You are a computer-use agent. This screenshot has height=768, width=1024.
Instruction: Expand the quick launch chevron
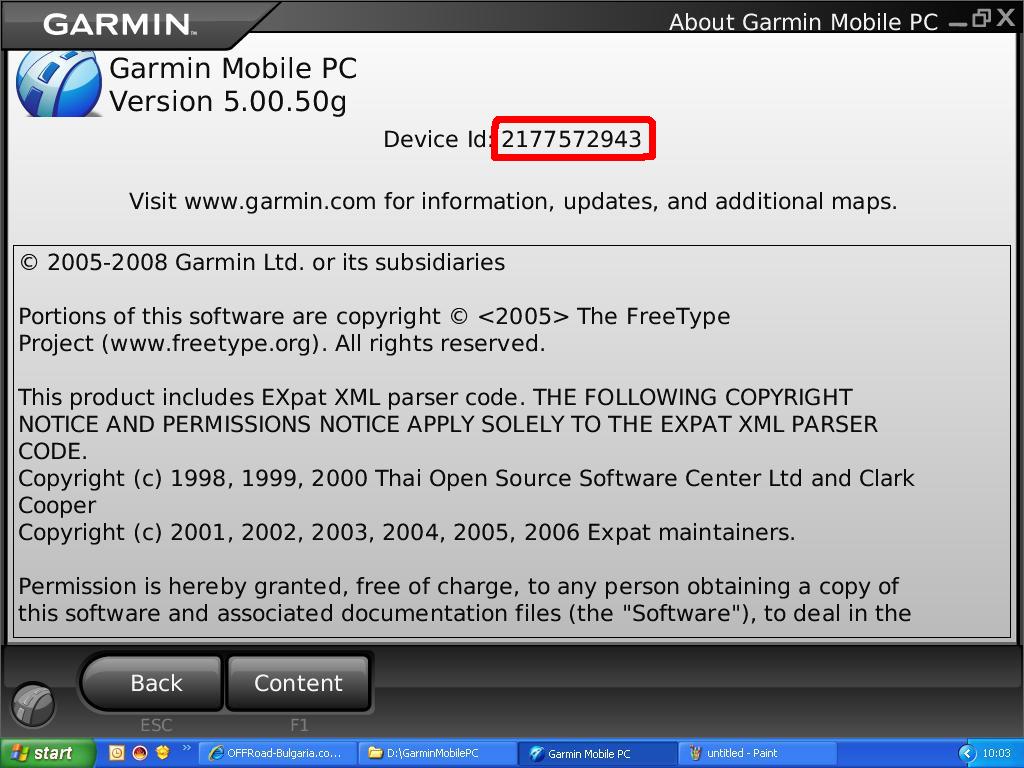coord(187,748)
